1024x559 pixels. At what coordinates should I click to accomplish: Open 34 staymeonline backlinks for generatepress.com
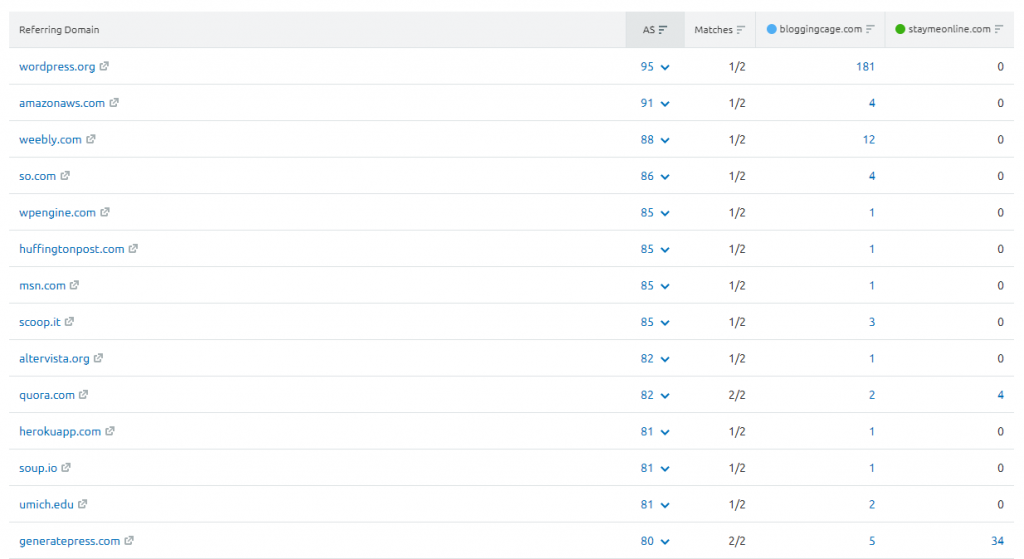[997, 541]
